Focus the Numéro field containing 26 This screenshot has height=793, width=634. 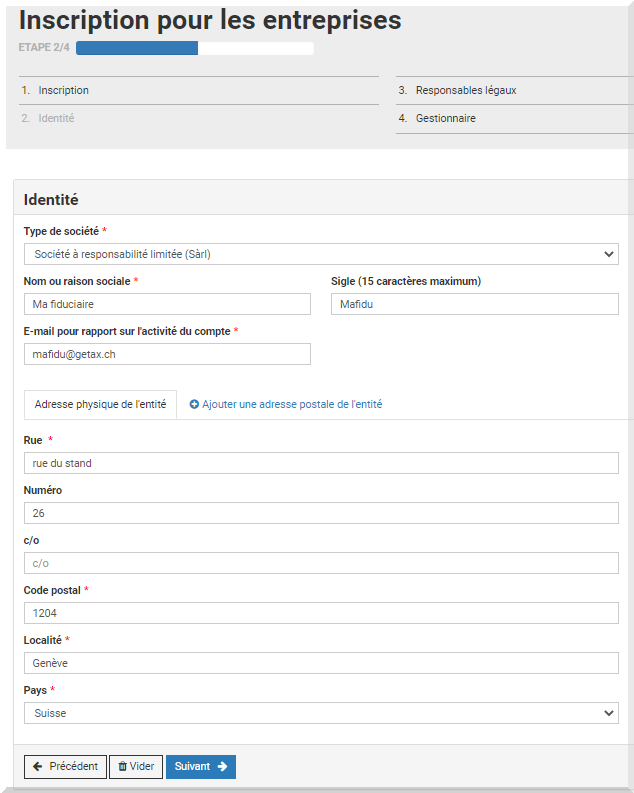[321, 513]
